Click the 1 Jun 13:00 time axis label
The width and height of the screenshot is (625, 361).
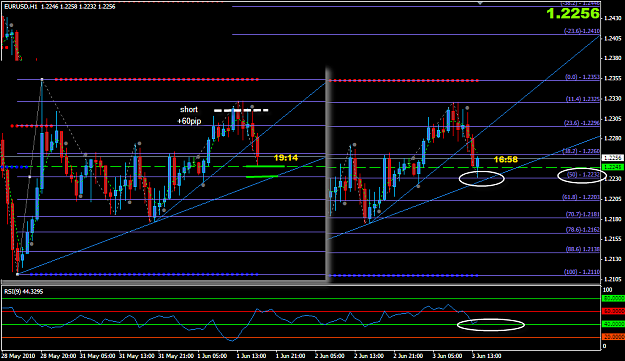click(x=252, y=356)
